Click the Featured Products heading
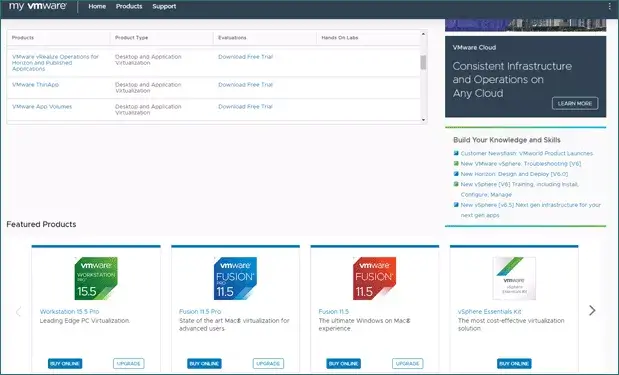Viewport: 619px width, 375px height. click(41, 224)
